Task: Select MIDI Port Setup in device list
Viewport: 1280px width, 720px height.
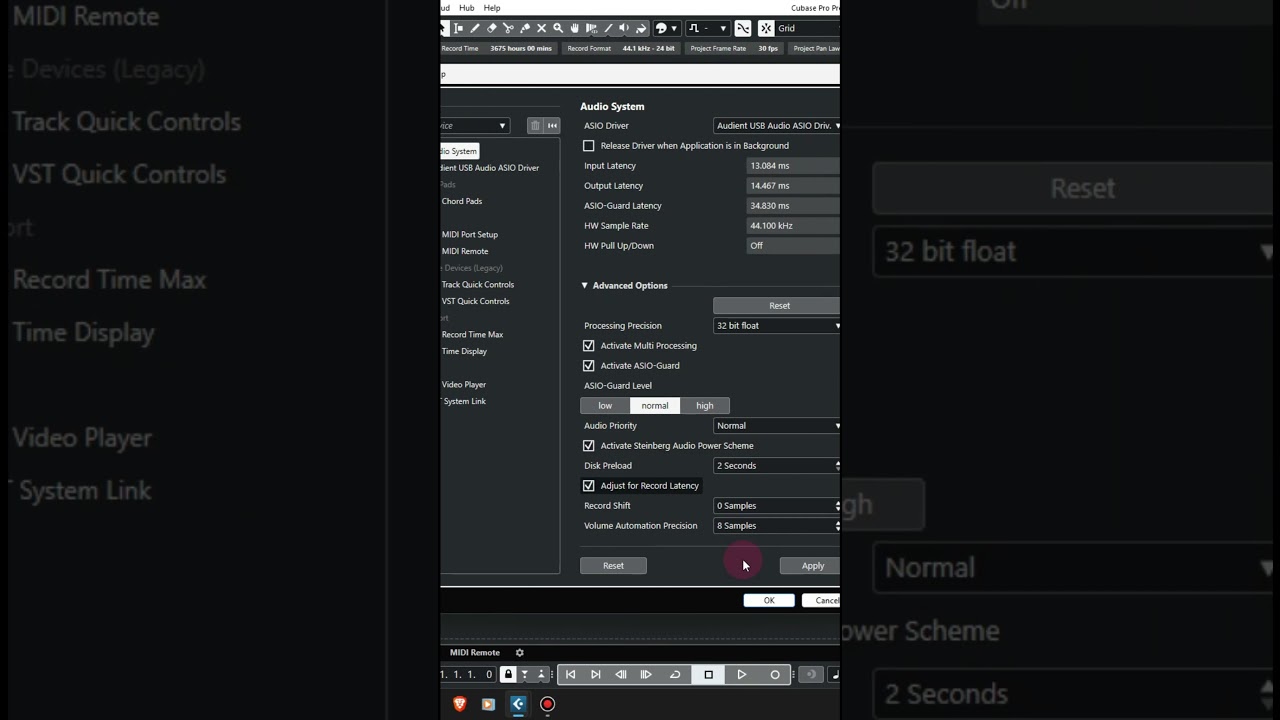Action: (x=470, y=234)
